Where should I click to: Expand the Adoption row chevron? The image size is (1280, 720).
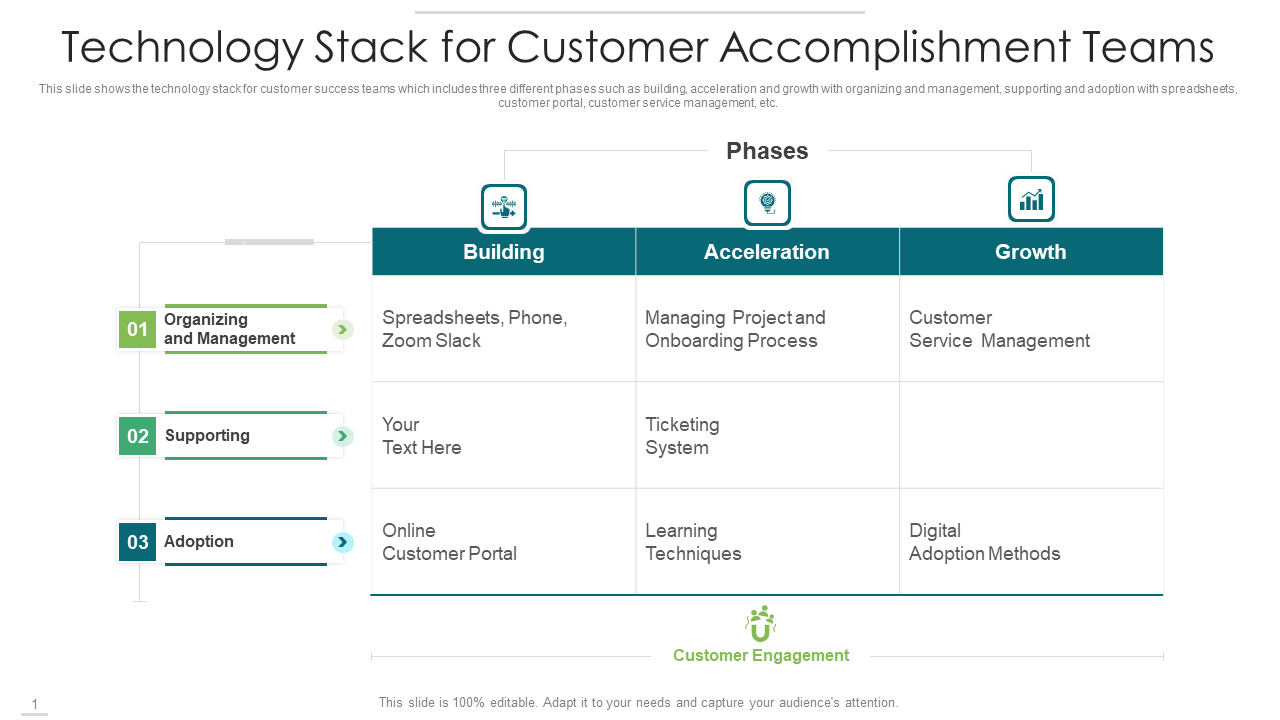click(x=343, y=542)
